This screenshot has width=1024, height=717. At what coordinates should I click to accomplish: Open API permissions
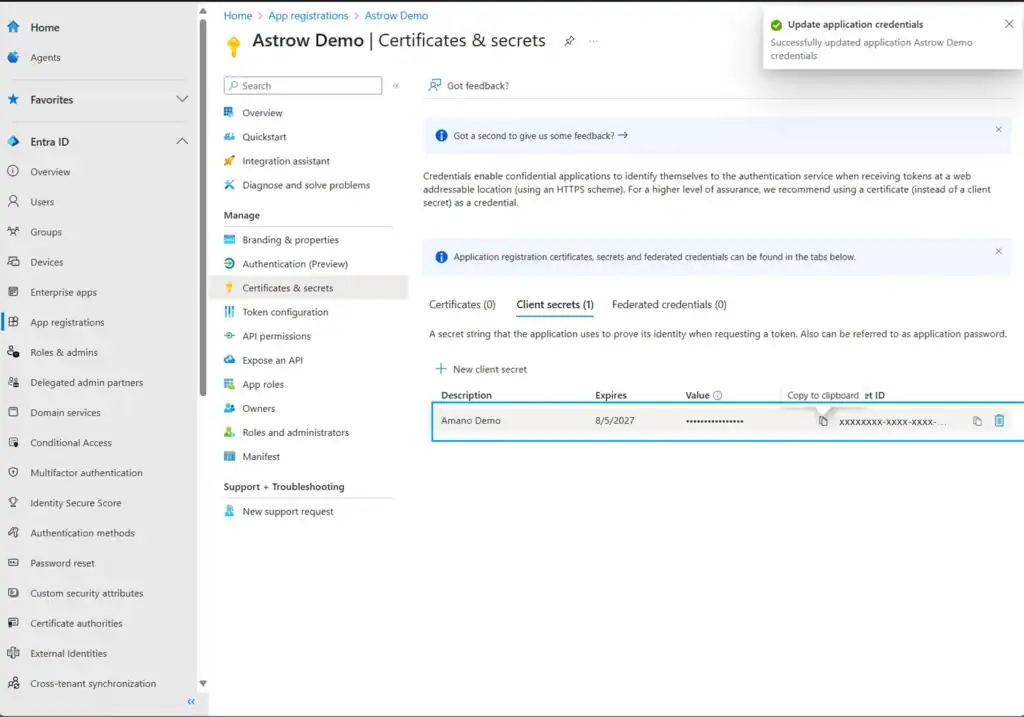coord(276,336)
